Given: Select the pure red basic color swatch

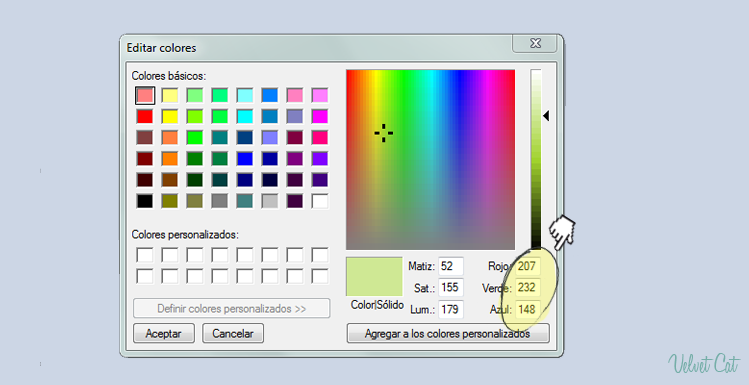Looking at the screenshot, I should 145,117.
